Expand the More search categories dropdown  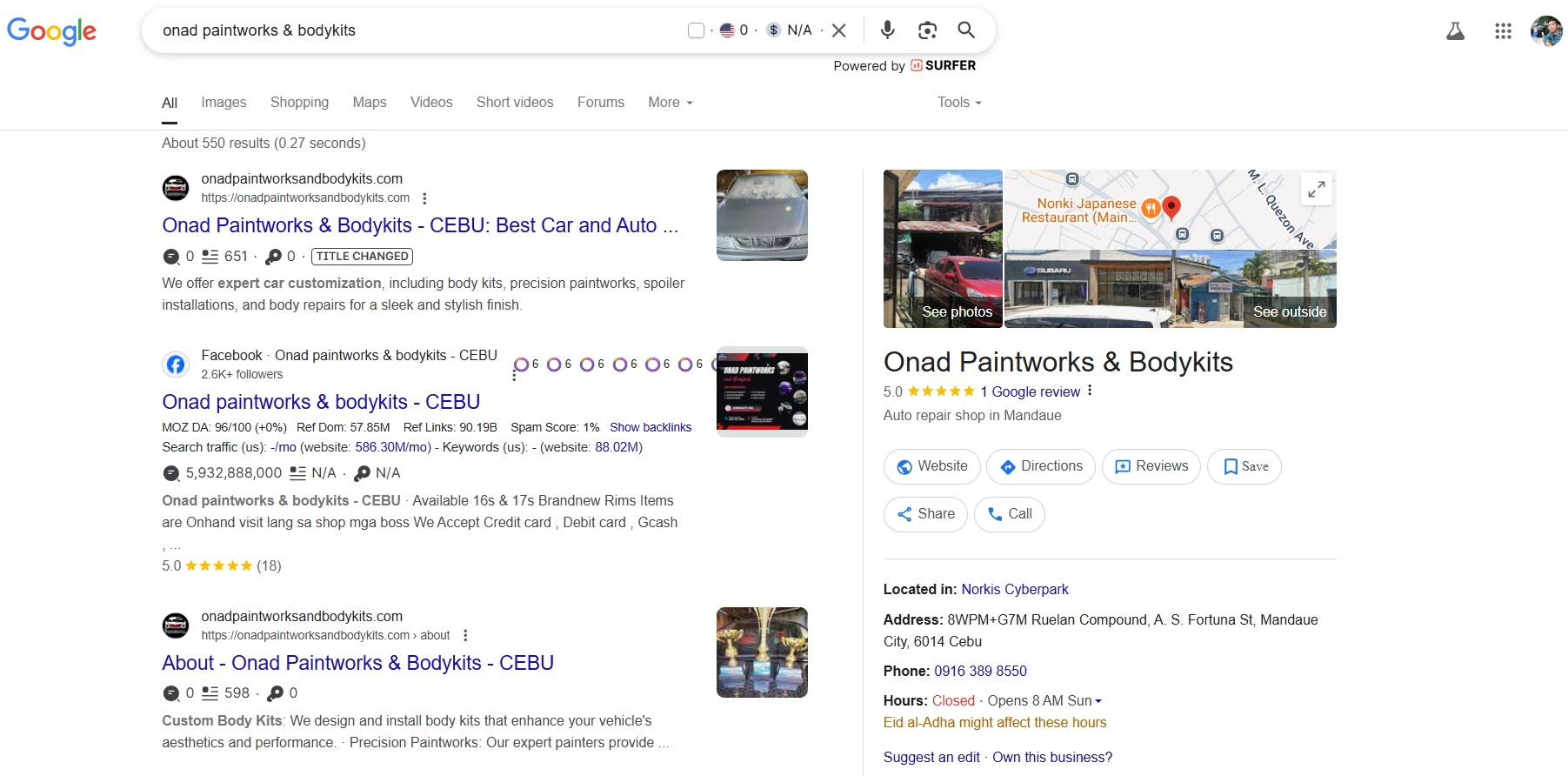coord(671,103)
